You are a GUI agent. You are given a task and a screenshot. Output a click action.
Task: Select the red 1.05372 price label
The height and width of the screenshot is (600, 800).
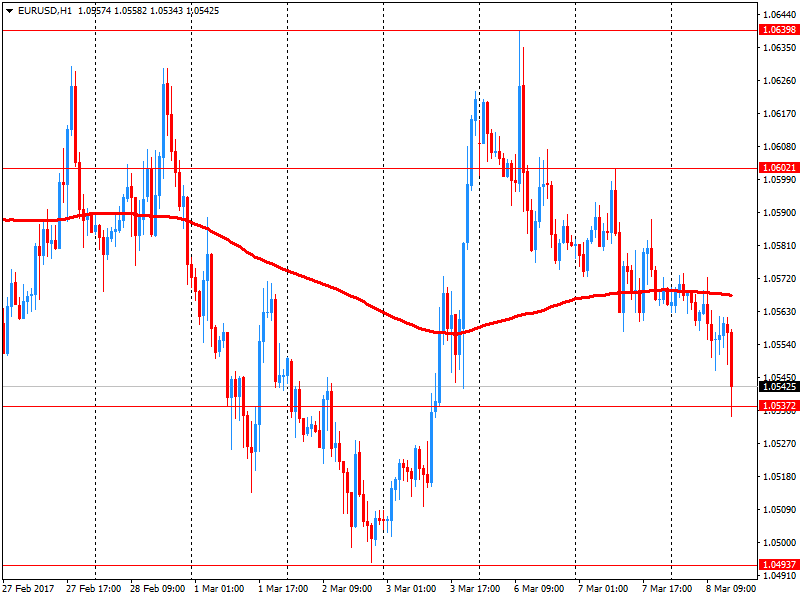tap(779, 406)
